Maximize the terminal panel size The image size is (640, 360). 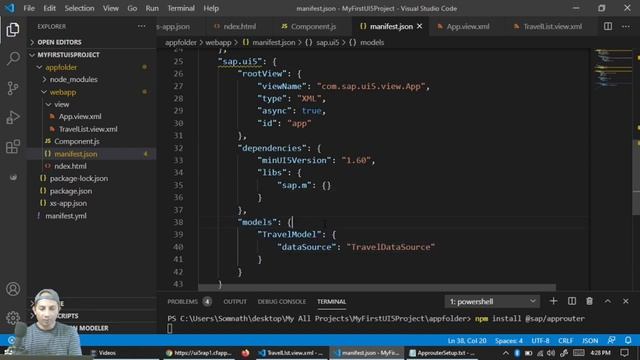pos(608,301)
